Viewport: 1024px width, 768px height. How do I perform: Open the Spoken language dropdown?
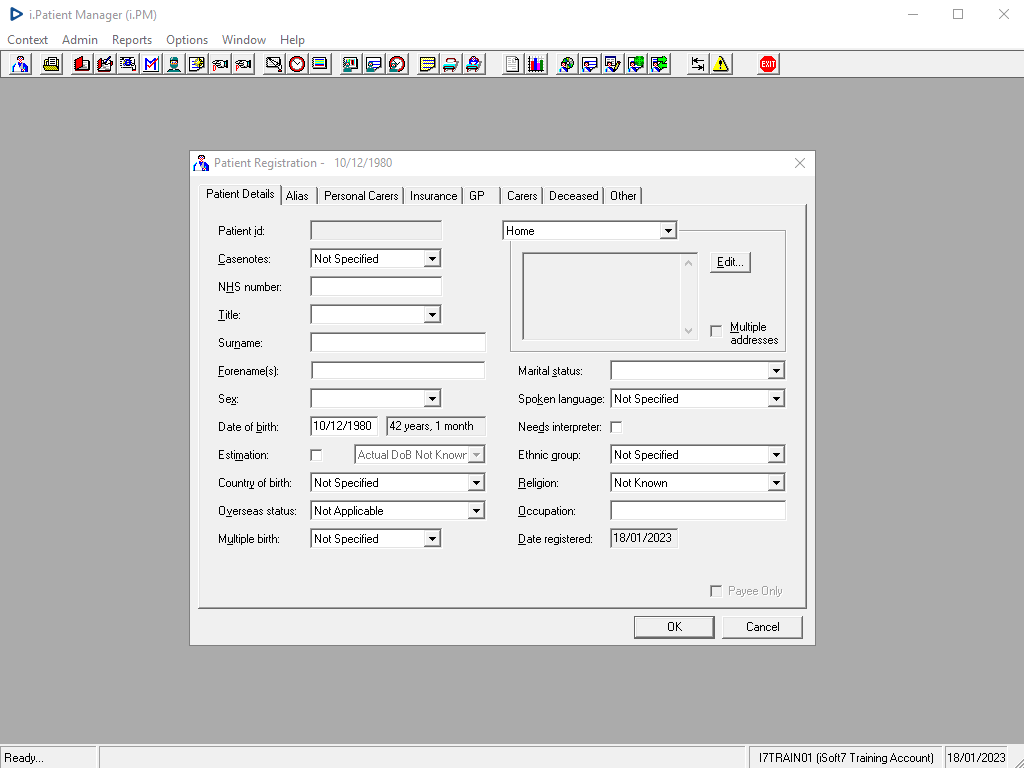[776, 399]
